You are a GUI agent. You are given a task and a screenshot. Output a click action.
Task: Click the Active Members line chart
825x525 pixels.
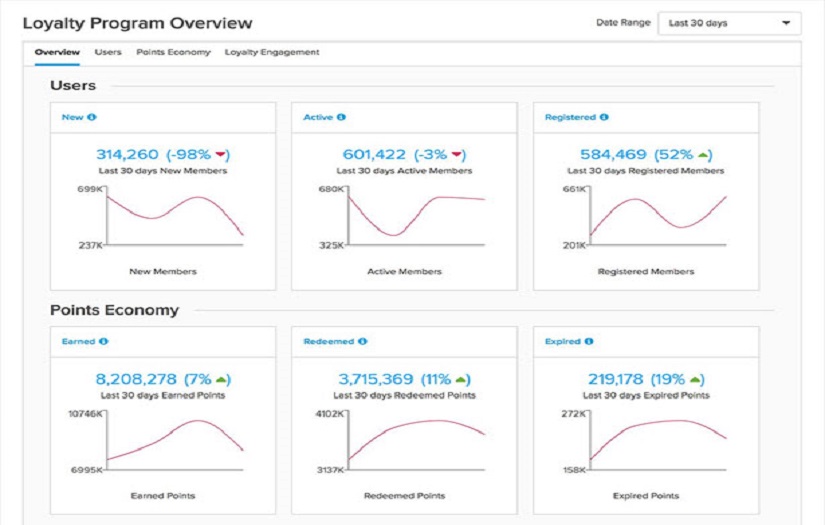pos(404,217)
